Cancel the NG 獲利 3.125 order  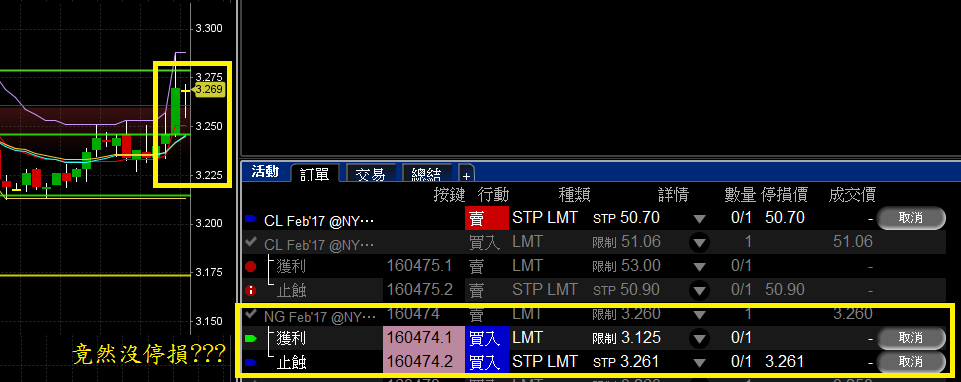tap(911, 338)
